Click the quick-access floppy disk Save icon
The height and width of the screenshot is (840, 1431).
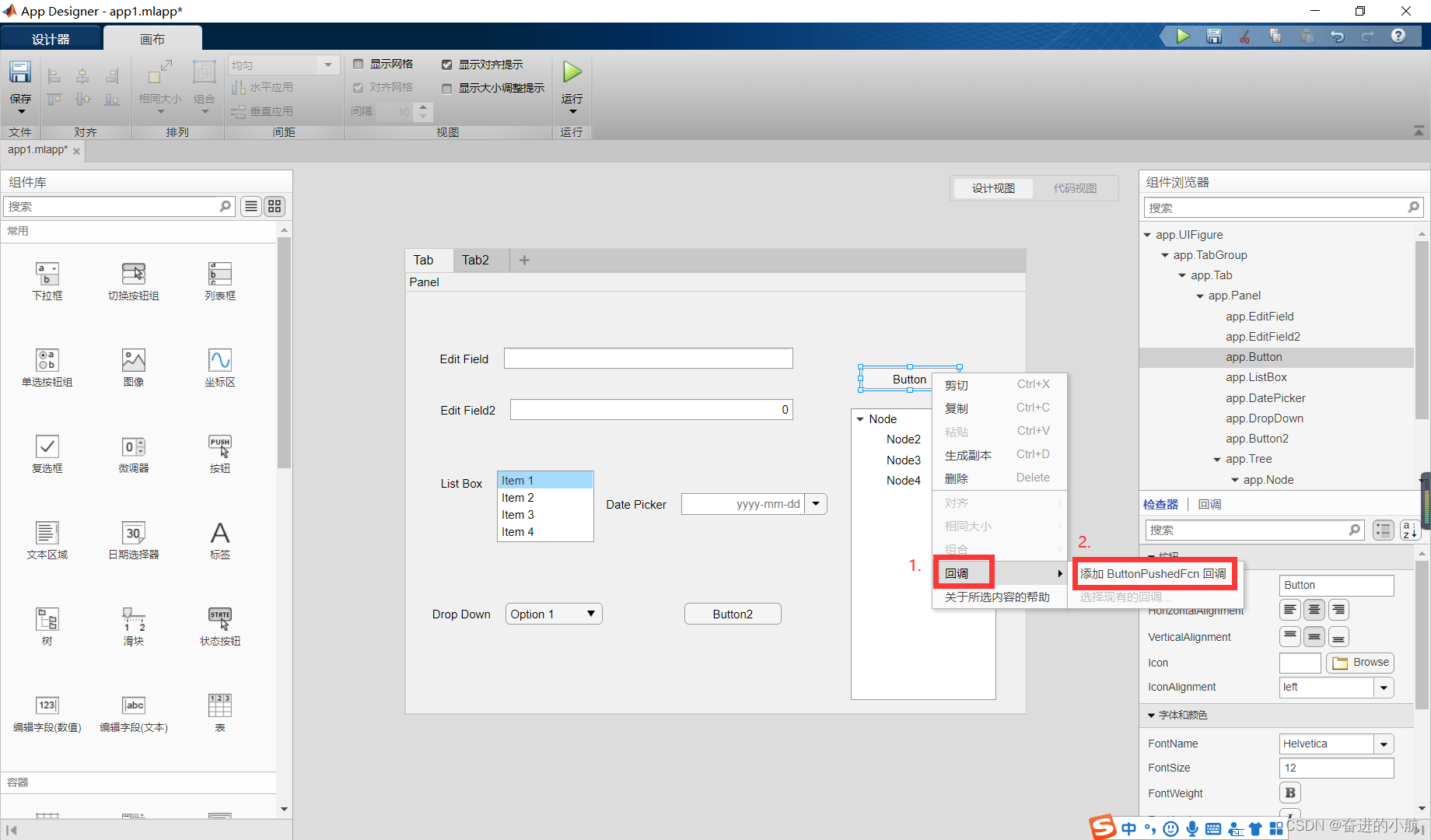(x=1214, y=36)
